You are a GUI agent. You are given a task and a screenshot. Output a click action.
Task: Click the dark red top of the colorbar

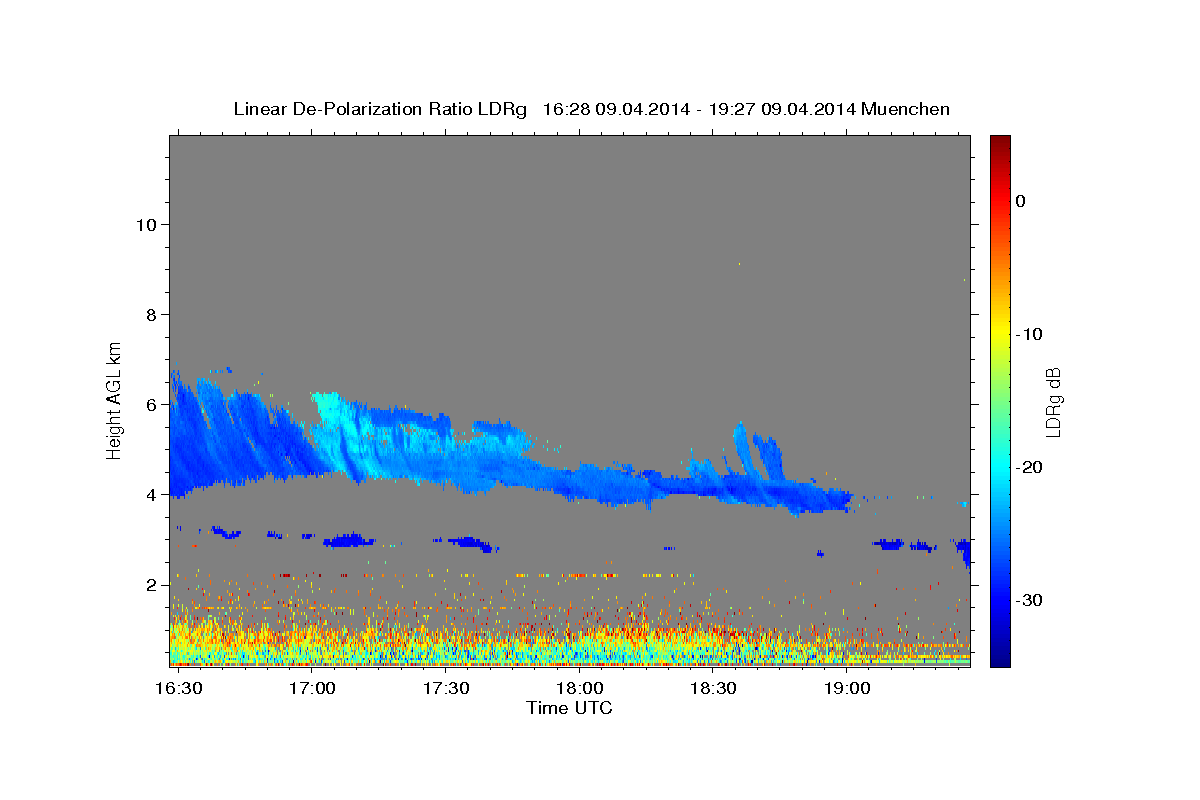pos(1000,143)
